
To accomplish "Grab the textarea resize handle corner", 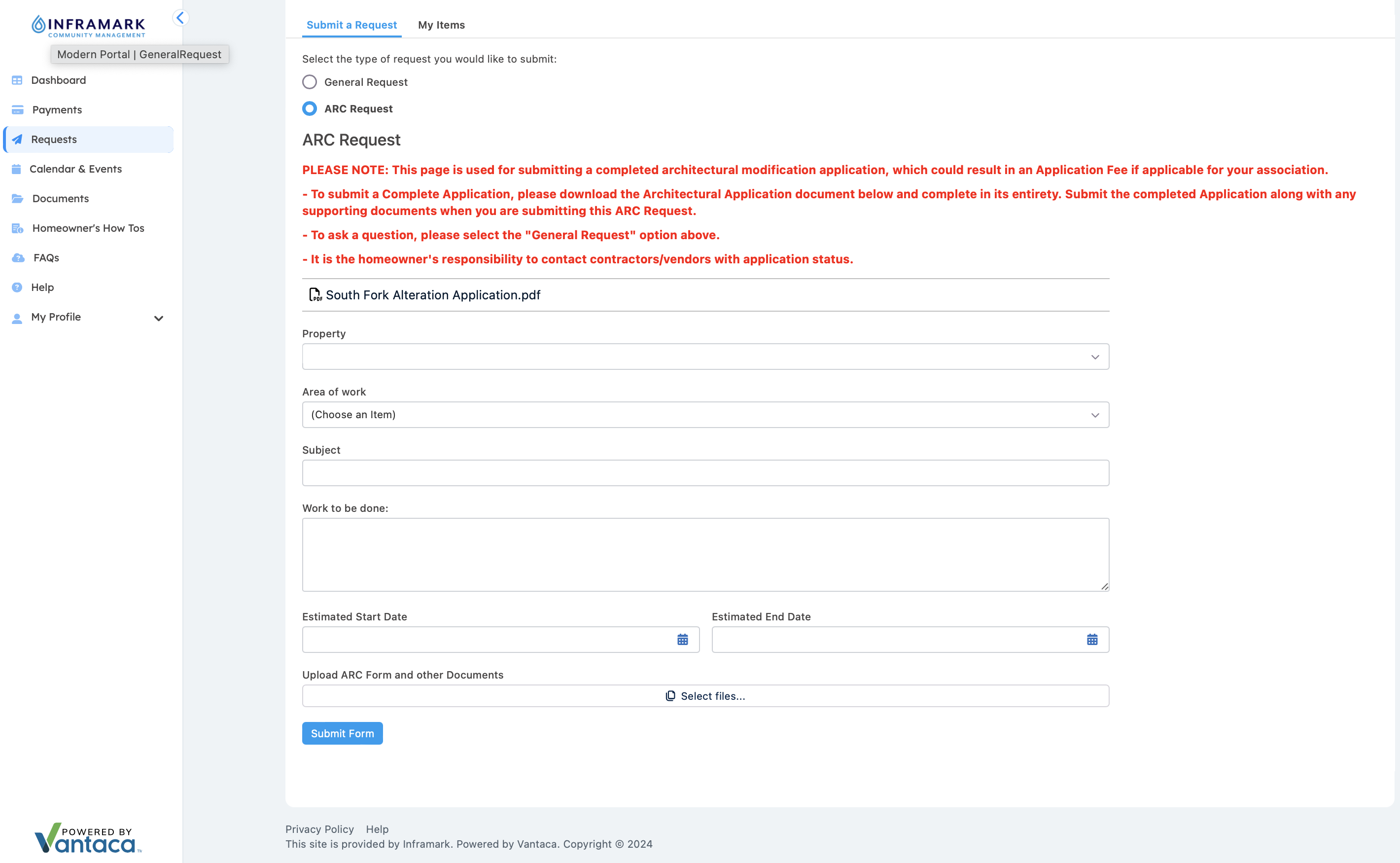I will 1105,586.
